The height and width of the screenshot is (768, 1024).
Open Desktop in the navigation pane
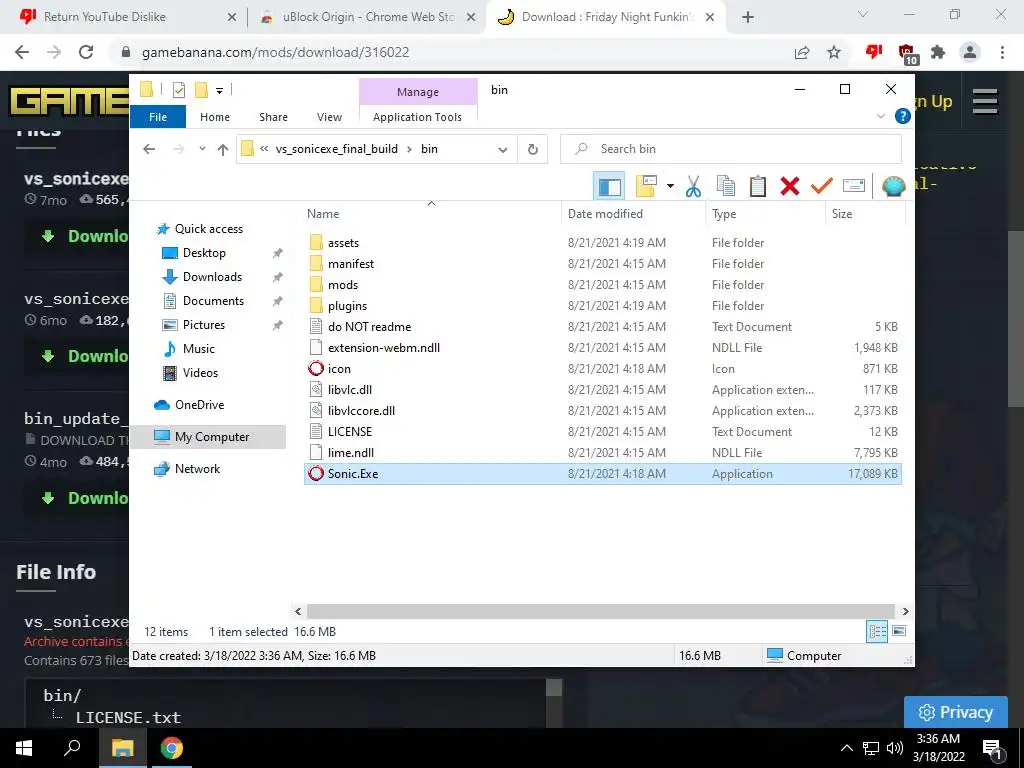pos(204,253)
